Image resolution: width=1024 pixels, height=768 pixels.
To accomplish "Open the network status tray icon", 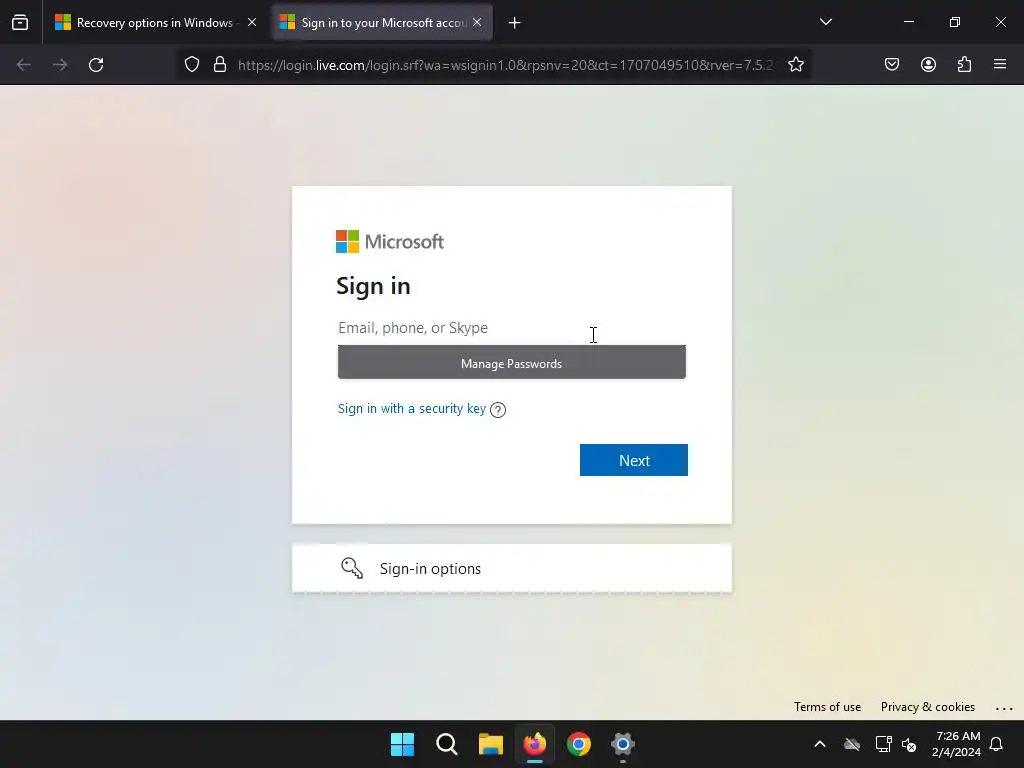I will tap(883, 744).
